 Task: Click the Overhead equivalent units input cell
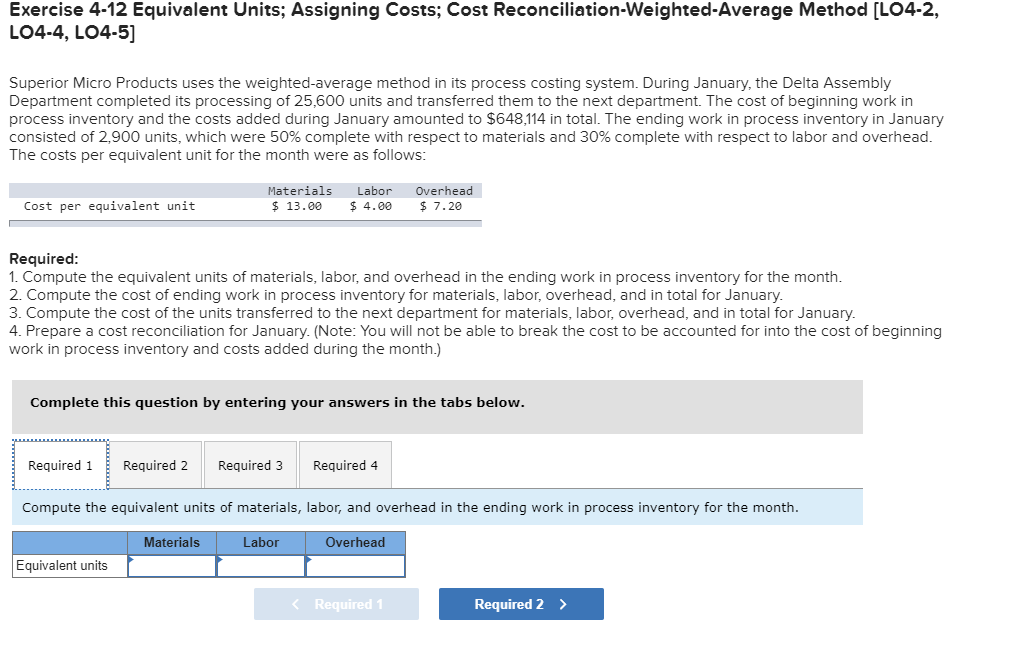(x=355, y=565)
